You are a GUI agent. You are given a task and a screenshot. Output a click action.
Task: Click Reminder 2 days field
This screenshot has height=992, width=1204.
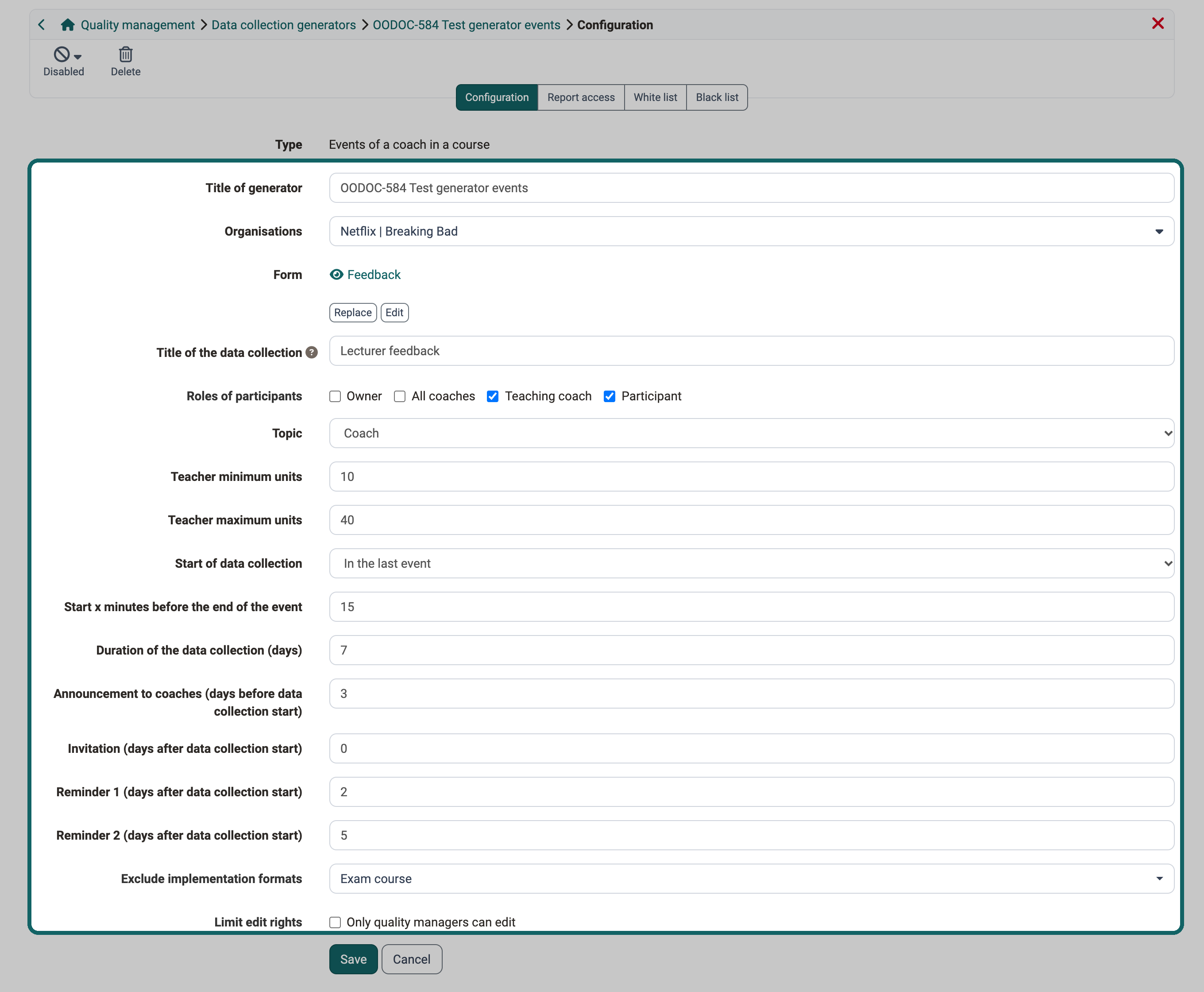752,835
